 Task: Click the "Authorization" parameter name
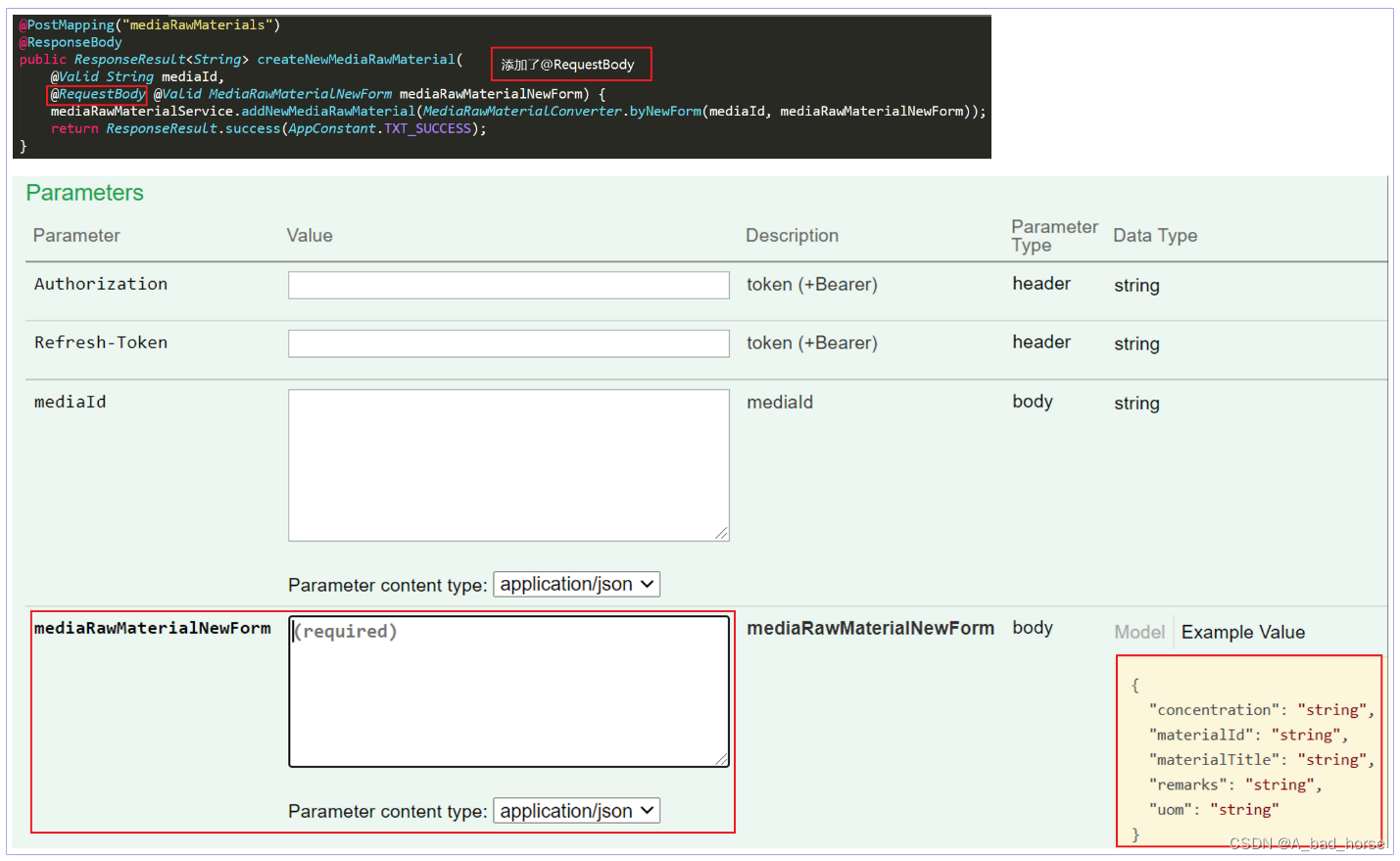coord(101,284)
